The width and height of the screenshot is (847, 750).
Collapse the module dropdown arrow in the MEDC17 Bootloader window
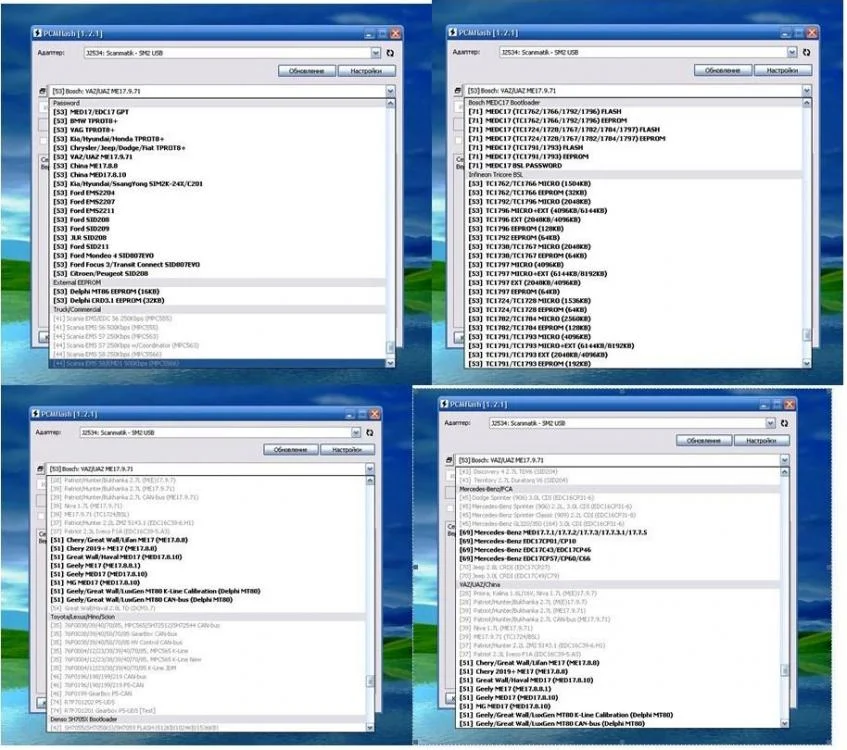[x=806, y=90]
